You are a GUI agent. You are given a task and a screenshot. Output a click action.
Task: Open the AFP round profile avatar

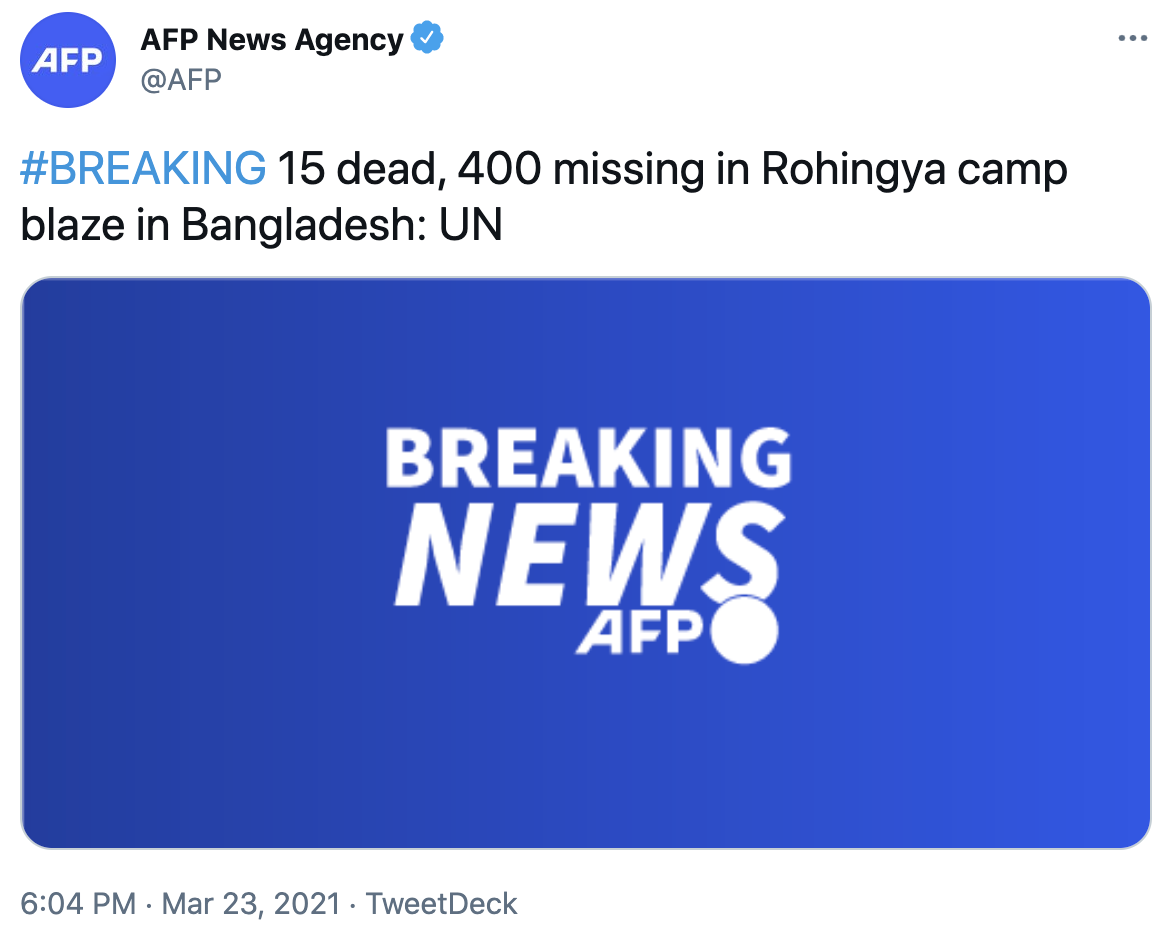point(68,61)
